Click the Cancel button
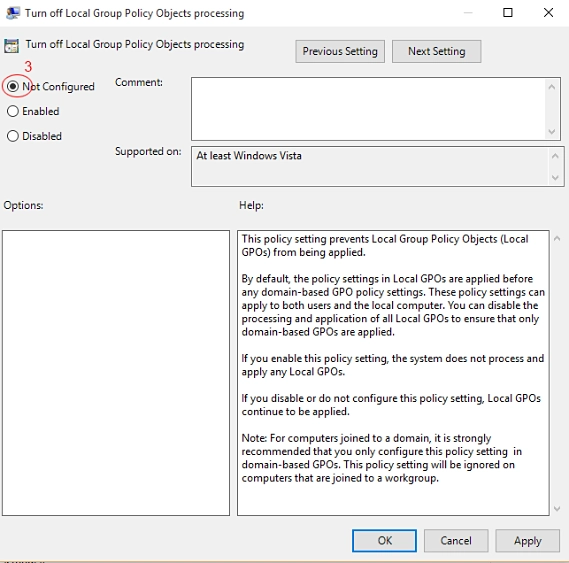The height and width of the screenshot is (563, 569). (x=456, y=540)
